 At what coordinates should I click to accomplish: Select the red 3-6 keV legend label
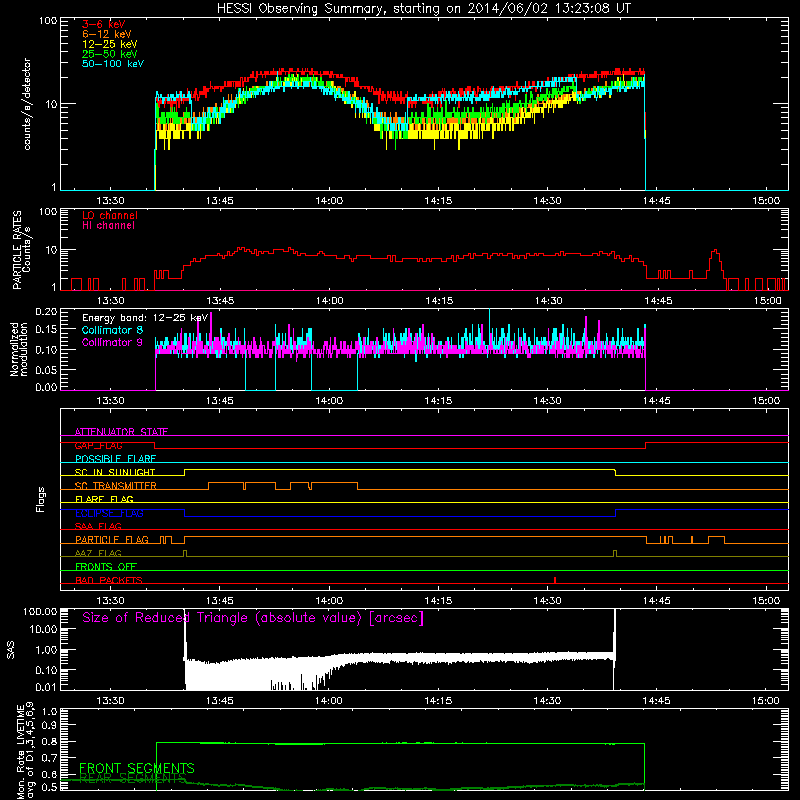point(103,24)
